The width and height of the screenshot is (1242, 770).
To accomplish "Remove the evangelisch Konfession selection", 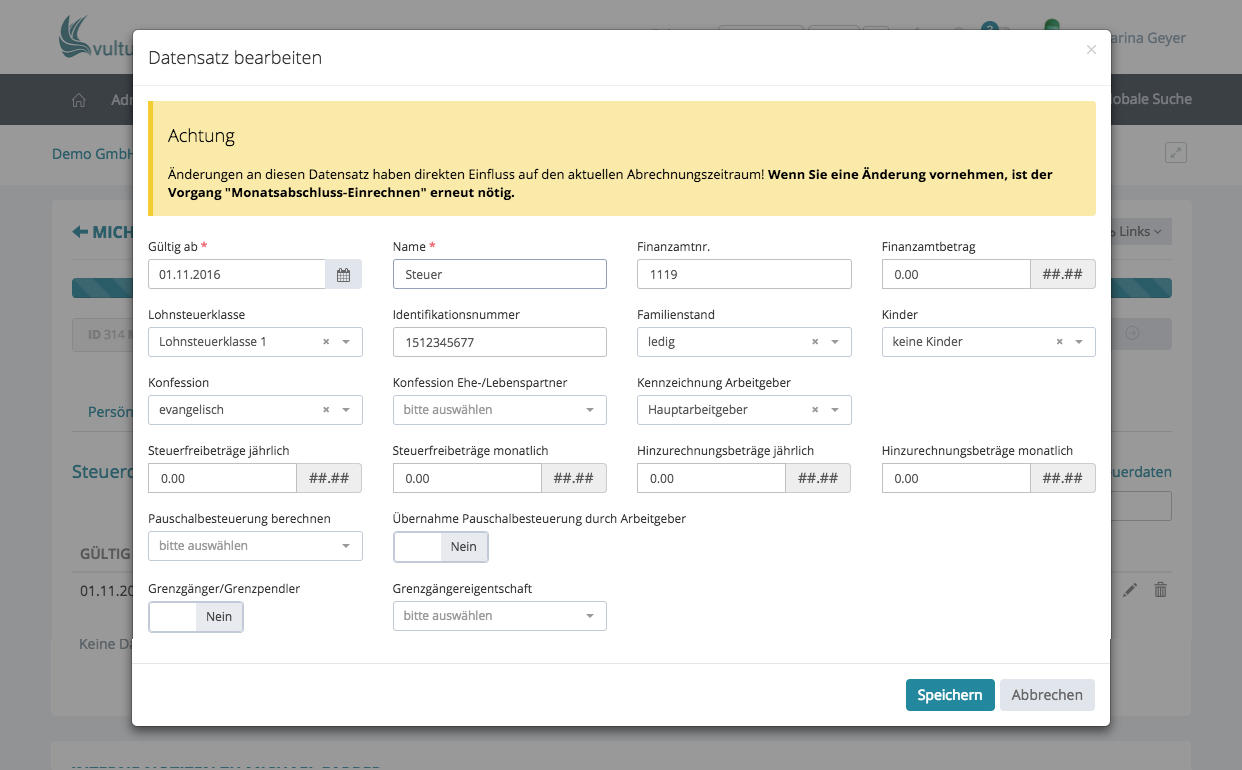I will (x=326, y=410).
